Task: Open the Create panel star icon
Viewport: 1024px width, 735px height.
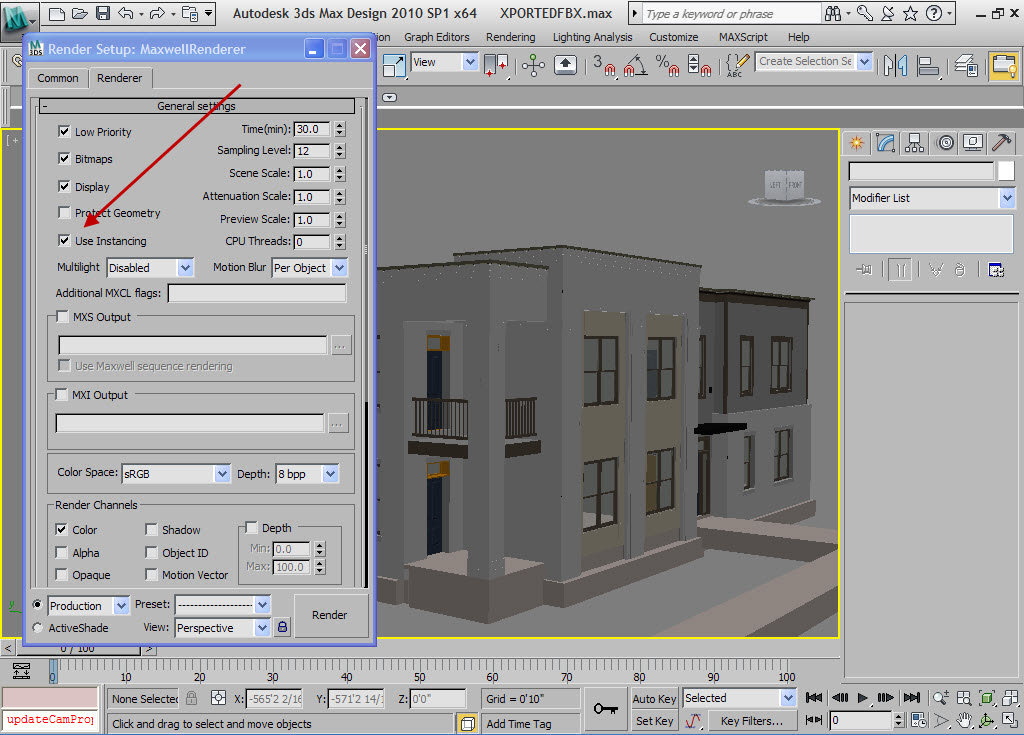Action: pos(856,143)
